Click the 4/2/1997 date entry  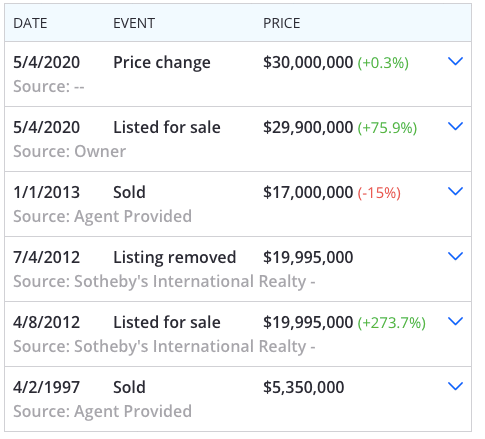[x=47, y=387]
